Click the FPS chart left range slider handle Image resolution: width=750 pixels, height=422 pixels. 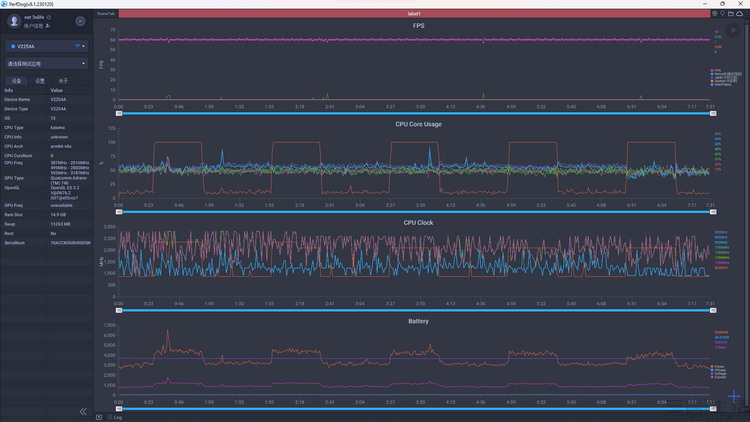(x=119, y=113)
